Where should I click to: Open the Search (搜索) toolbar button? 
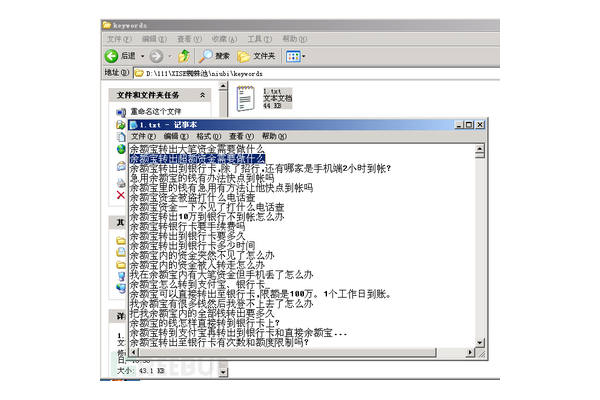tap(214, 56)
